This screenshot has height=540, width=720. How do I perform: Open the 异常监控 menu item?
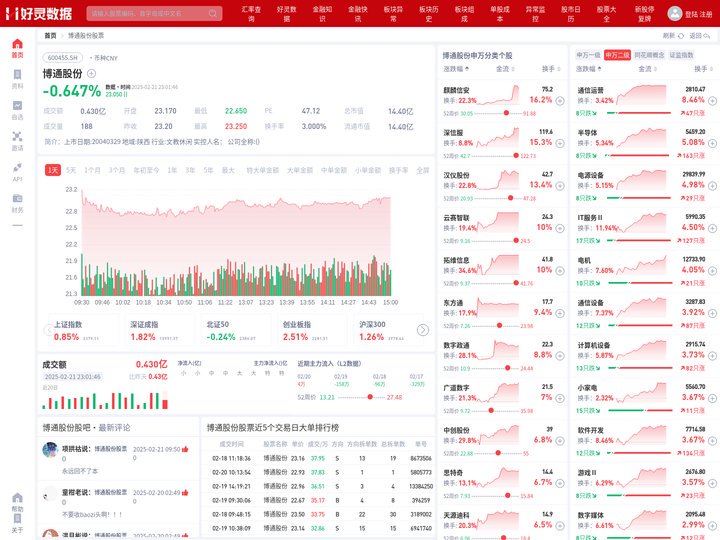pos(535,13)
